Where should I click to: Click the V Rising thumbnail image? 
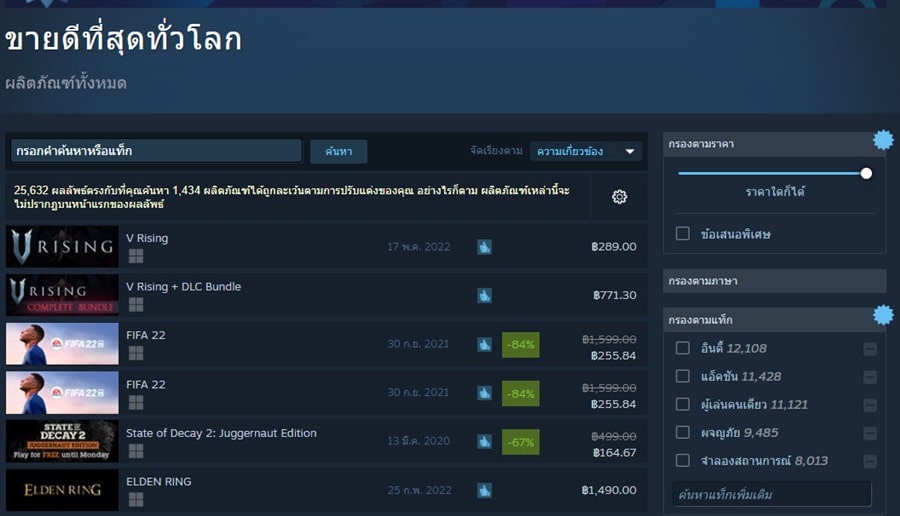pos(62,247)
